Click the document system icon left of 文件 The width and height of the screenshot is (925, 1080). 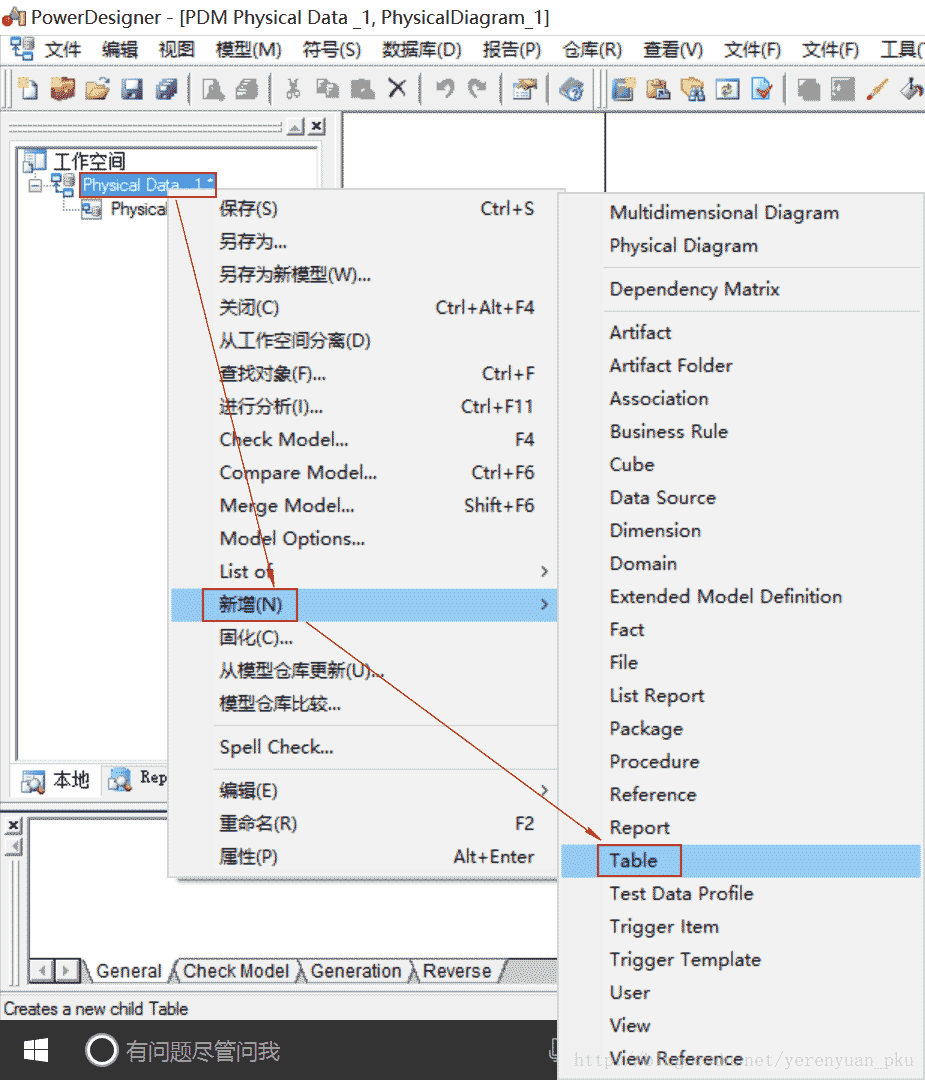[21, 49]
